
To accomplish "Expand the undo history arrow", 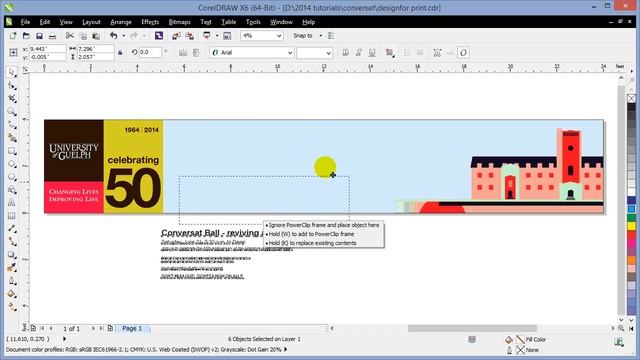I will click(124, 36).
